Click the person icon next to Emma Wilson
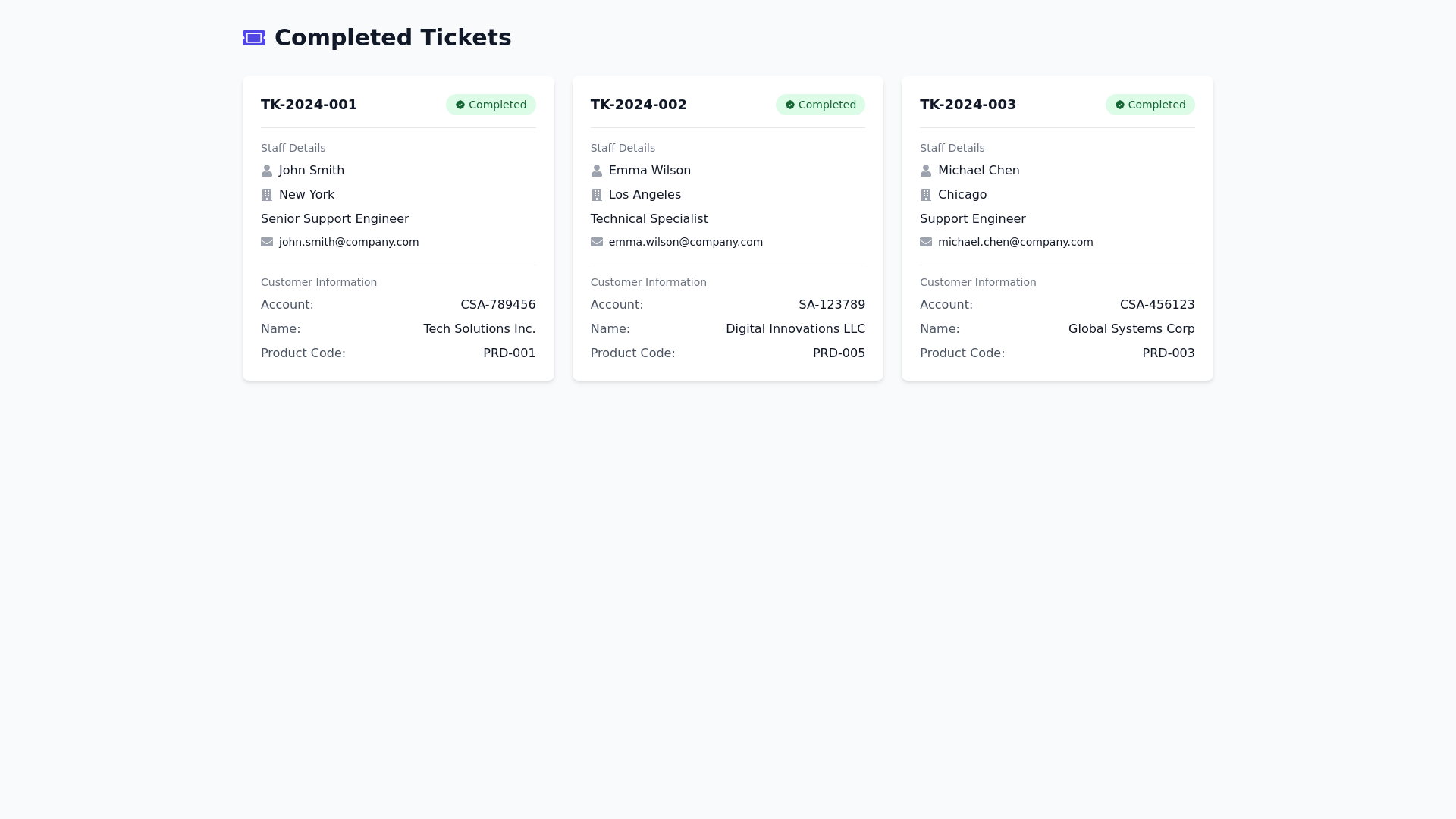The image size is (1456, 819). coord(597,171)
